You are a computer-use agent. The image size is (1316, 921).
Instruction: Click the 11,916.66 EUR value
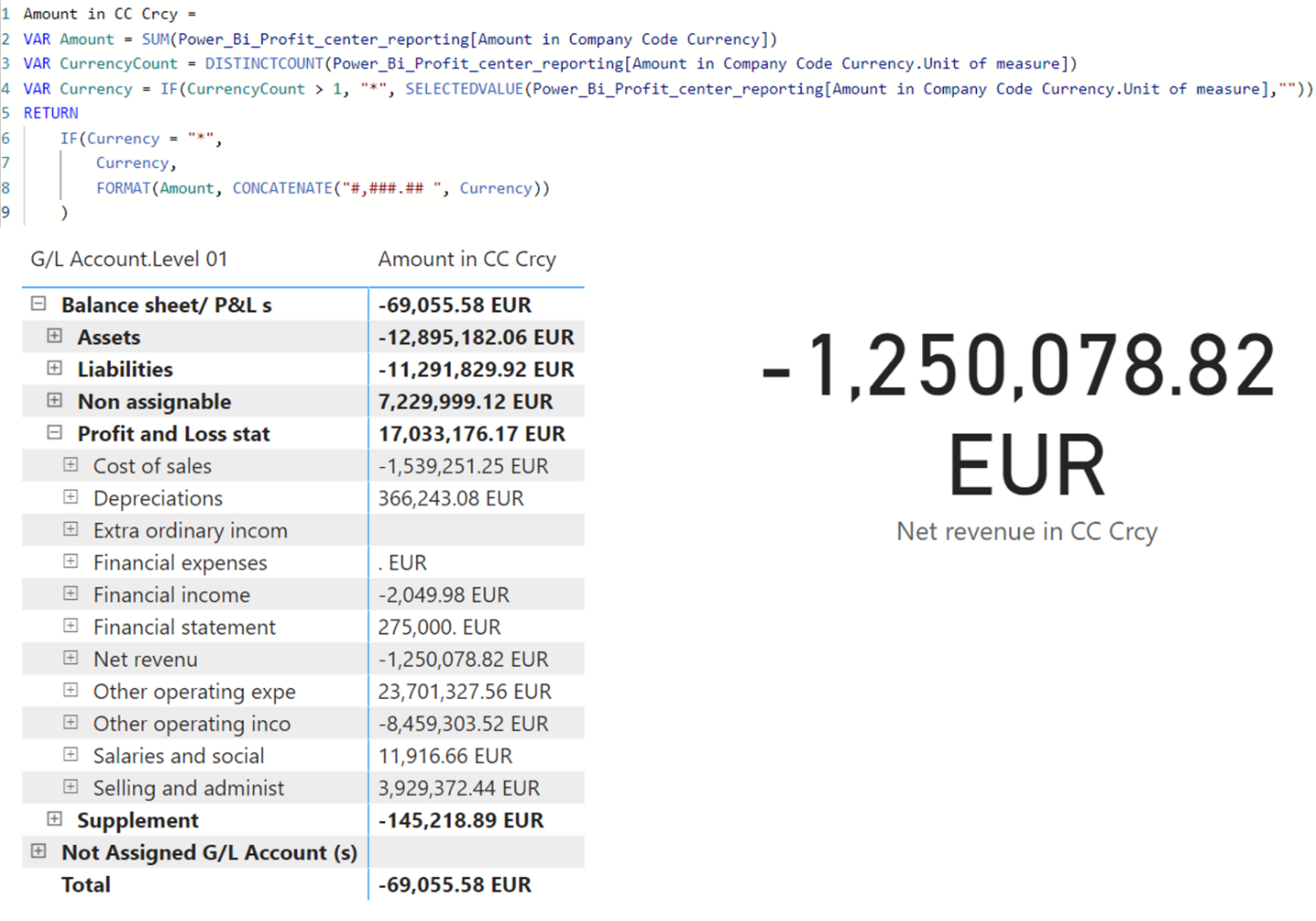coord(445,756)
